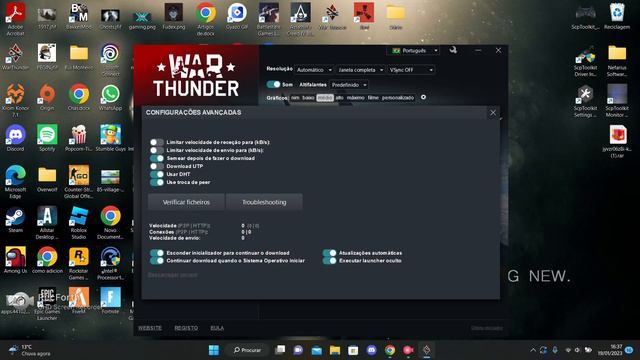
Task: Launch Roblox Studio from the desktop
Action: (79, 222)
